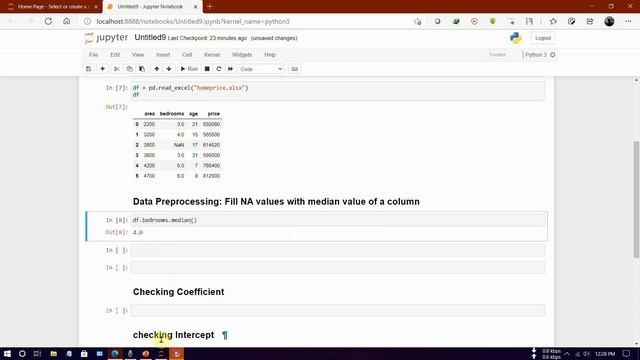
Task: Click the Jupyter logo
Action: (x=106, y=38)
